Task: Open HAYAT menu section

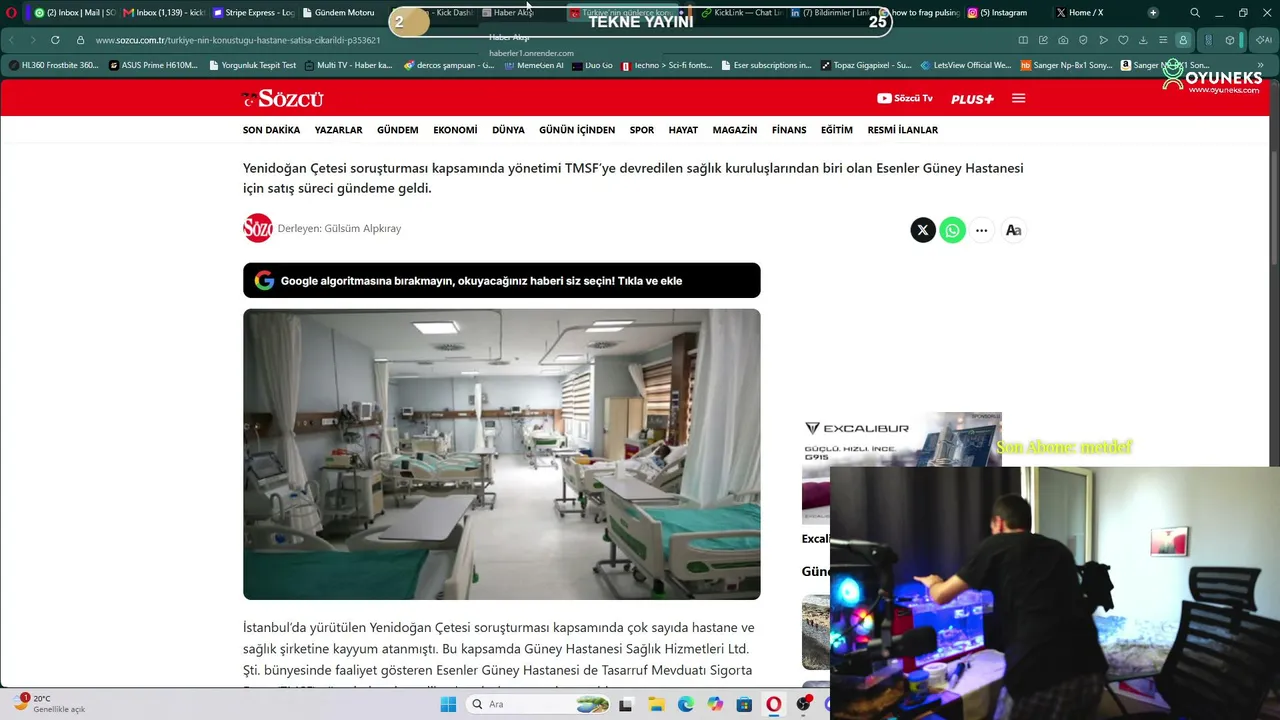Action: click(x=683, y=130)
